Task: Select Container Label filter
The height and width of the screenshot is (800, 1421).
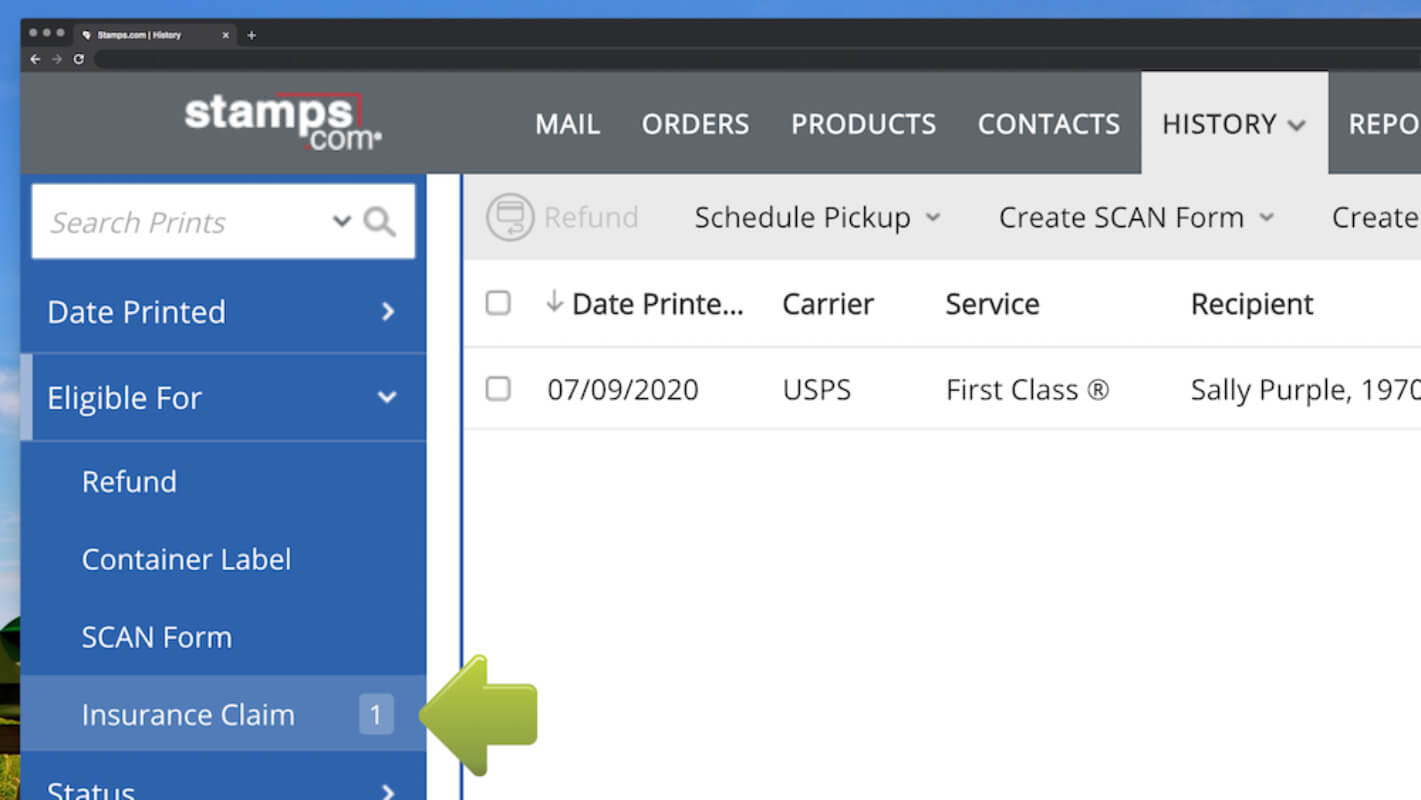Action: point(186,559)
